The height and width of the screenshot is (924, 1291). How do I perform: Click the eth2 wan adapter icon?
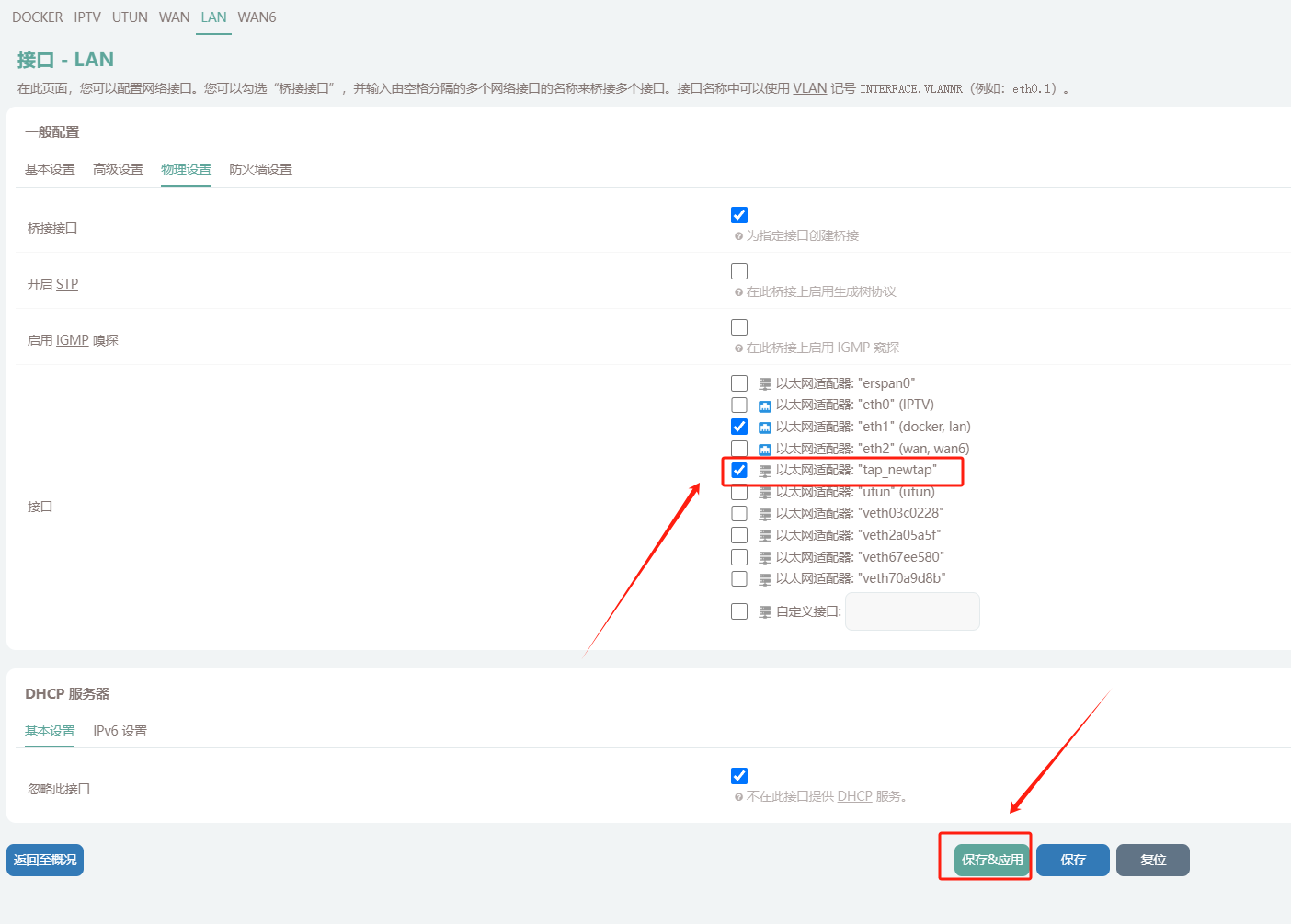tap(764, 450)
